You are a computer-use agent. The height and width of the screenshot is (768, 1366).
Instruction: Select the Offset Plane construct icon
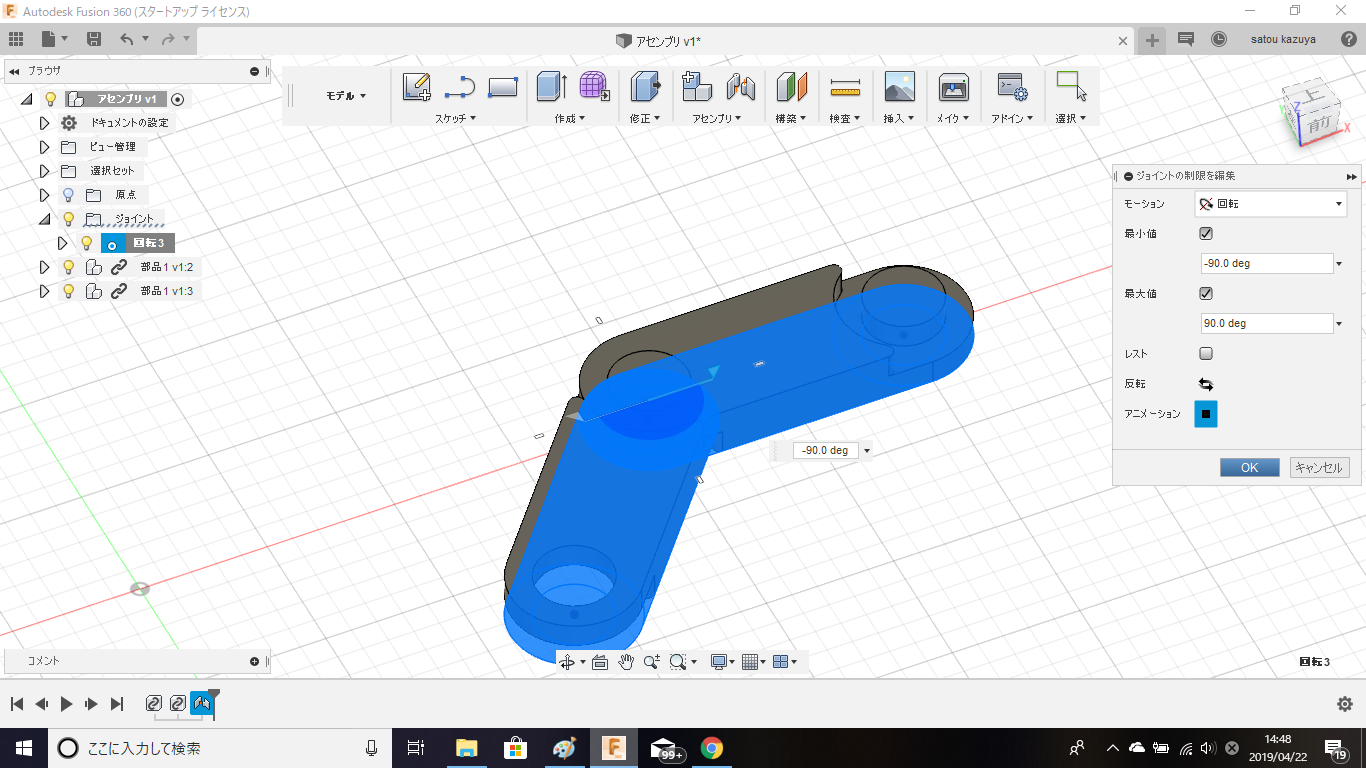pyautogui.click(x=792, y=87)
